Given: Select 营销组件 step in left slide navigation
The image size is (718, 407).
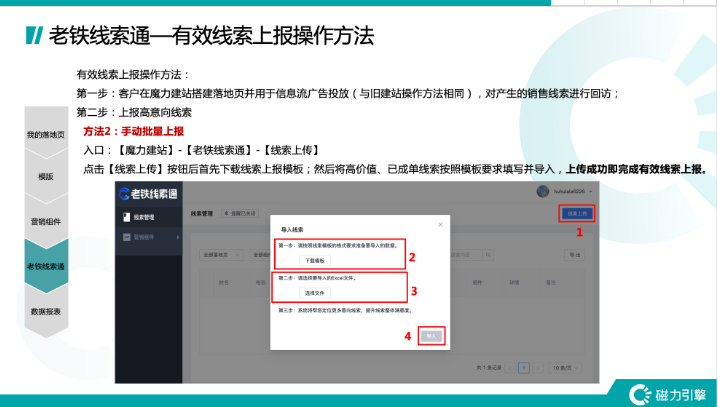Looking at the screenshot, I should click(x=46, y=222).
